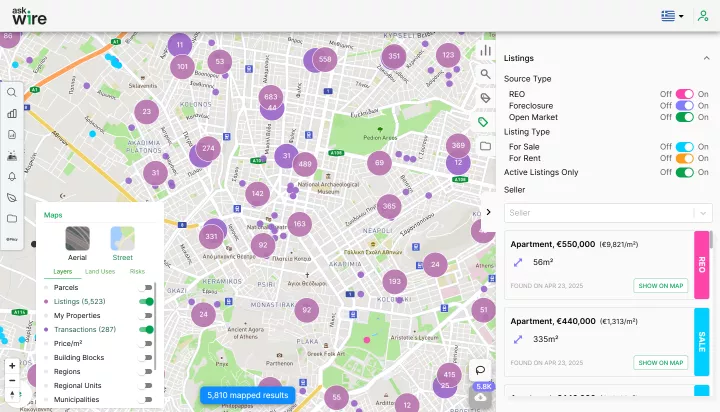Click the 683 listings cluster marker

(270, 97)
